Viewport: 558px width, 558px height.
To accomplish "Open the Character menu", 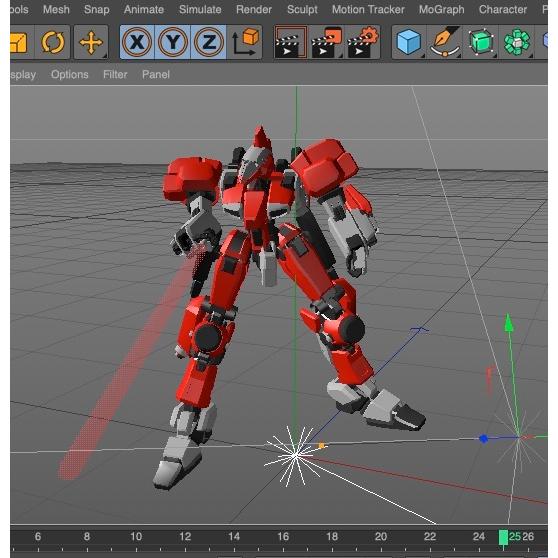I will point(502,10).
